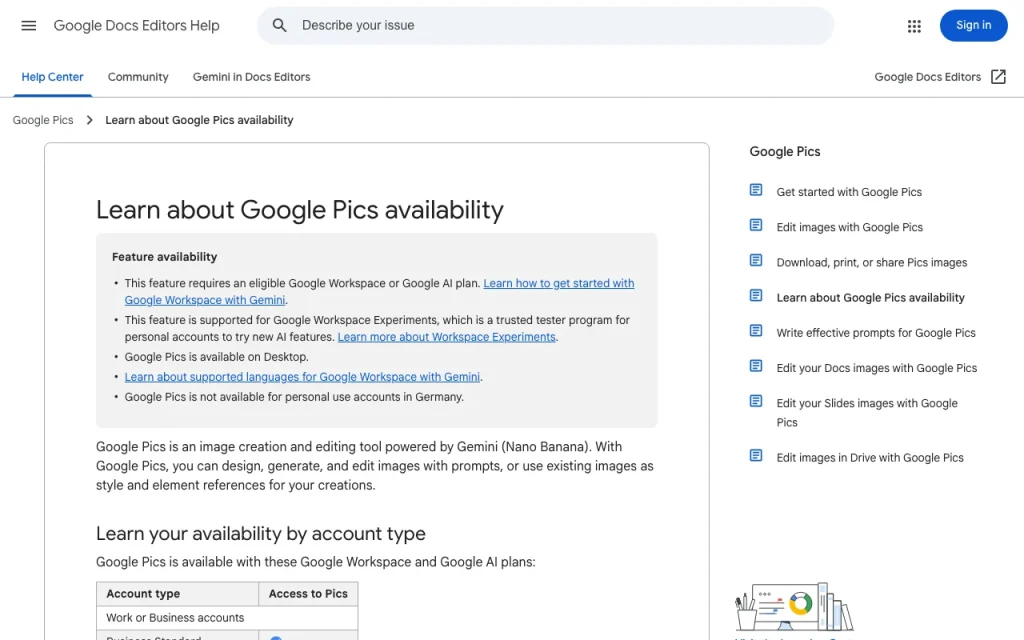Screen dimensions: 1024x640
Task: Open Edit your Slides images with Google Pics
Action: [867, 413]
